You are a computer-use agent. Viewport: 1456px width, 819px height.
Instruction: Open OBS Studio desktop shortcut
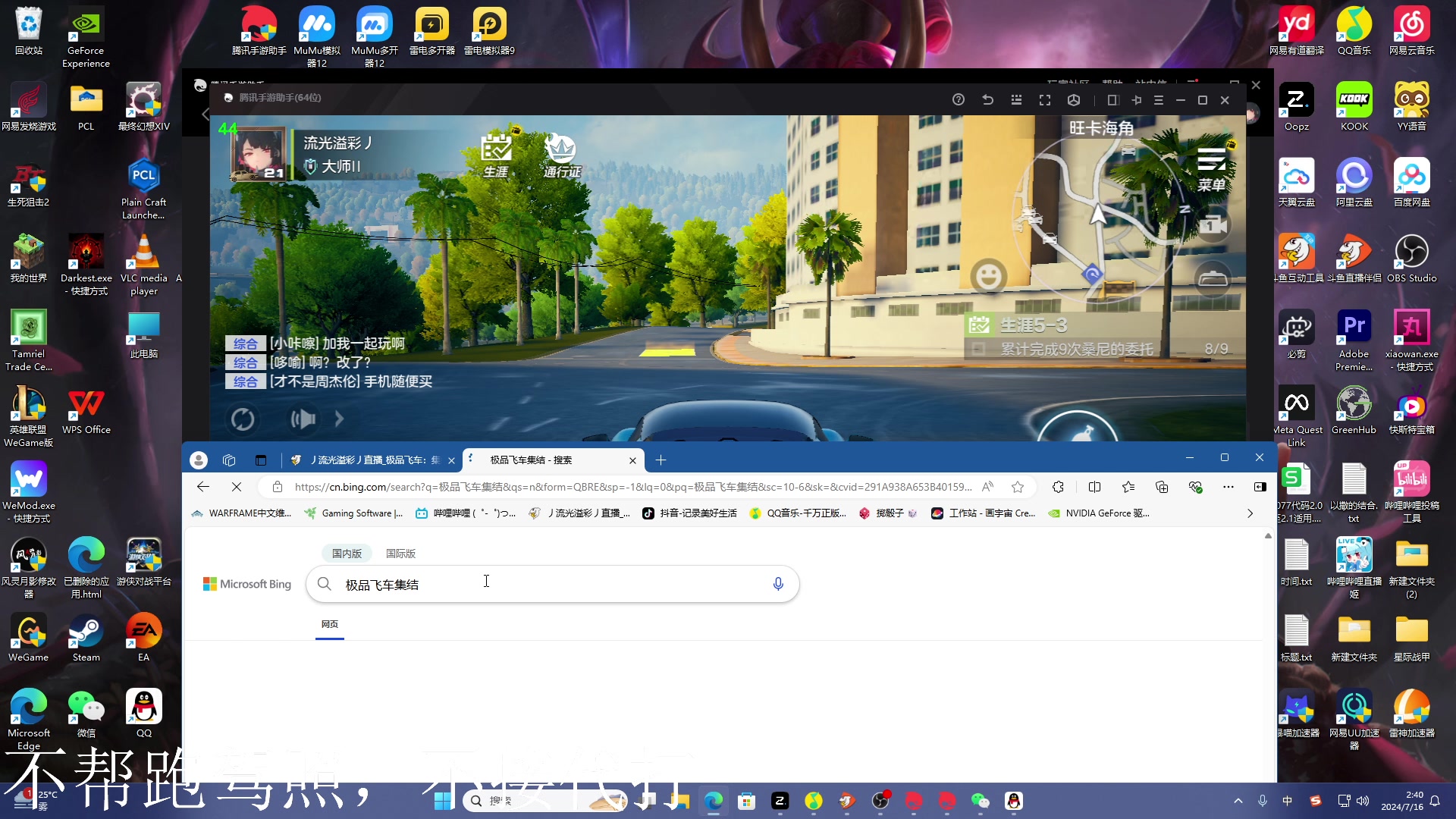tap(1412, 258)
